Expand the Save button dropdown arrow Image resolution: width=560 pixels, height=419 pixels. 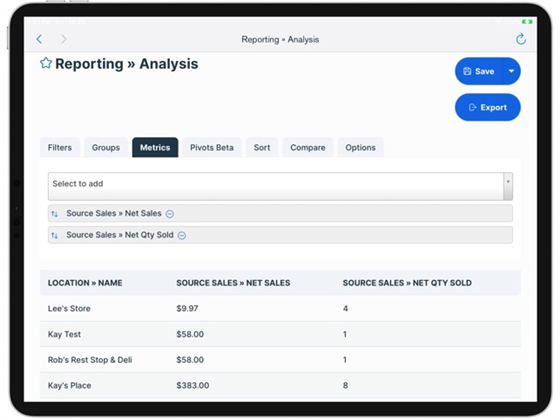[511, 71]
